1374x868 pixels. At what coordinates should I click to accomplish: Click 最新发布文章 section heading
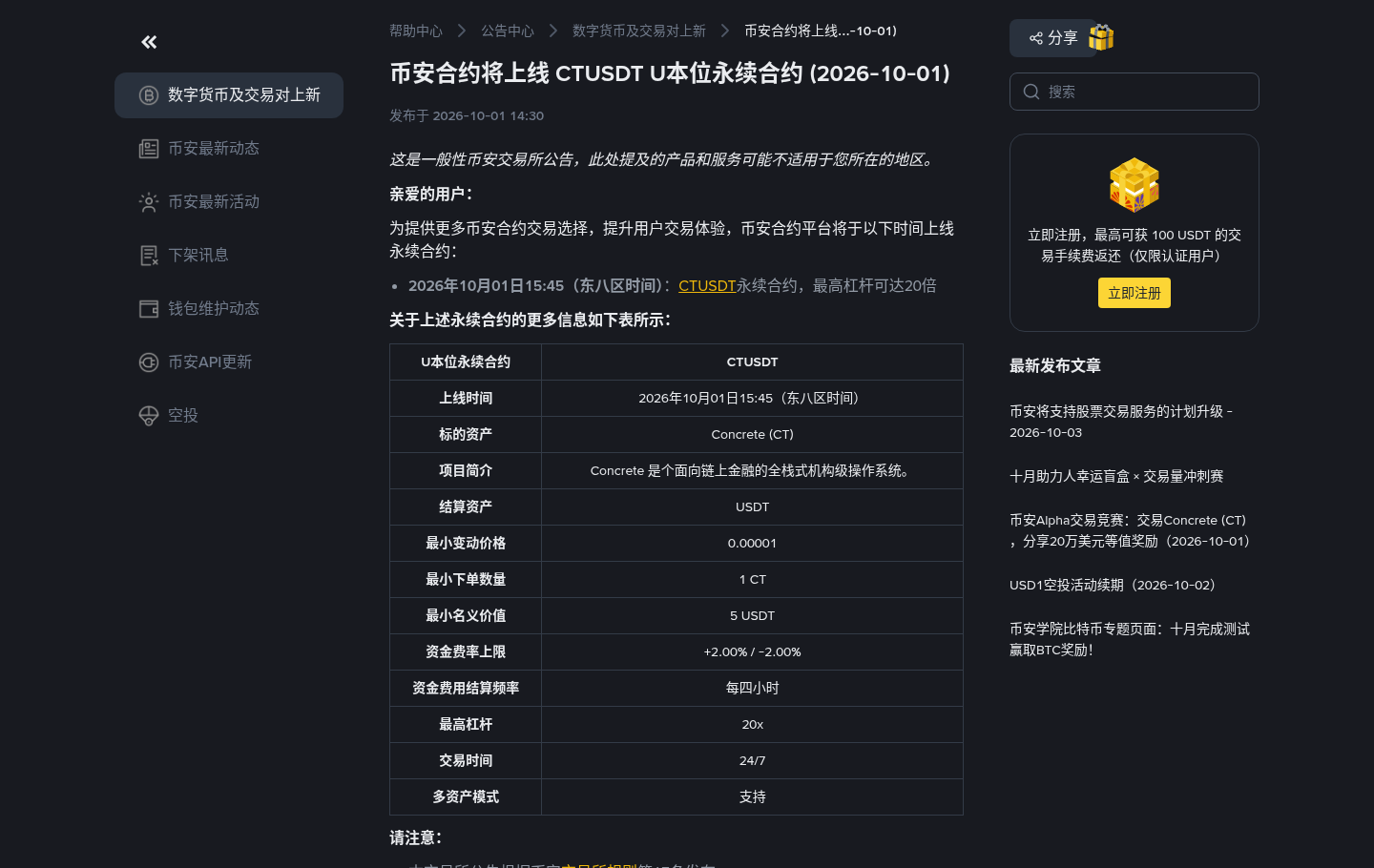pyautogui.click(x=1055, y=365)
